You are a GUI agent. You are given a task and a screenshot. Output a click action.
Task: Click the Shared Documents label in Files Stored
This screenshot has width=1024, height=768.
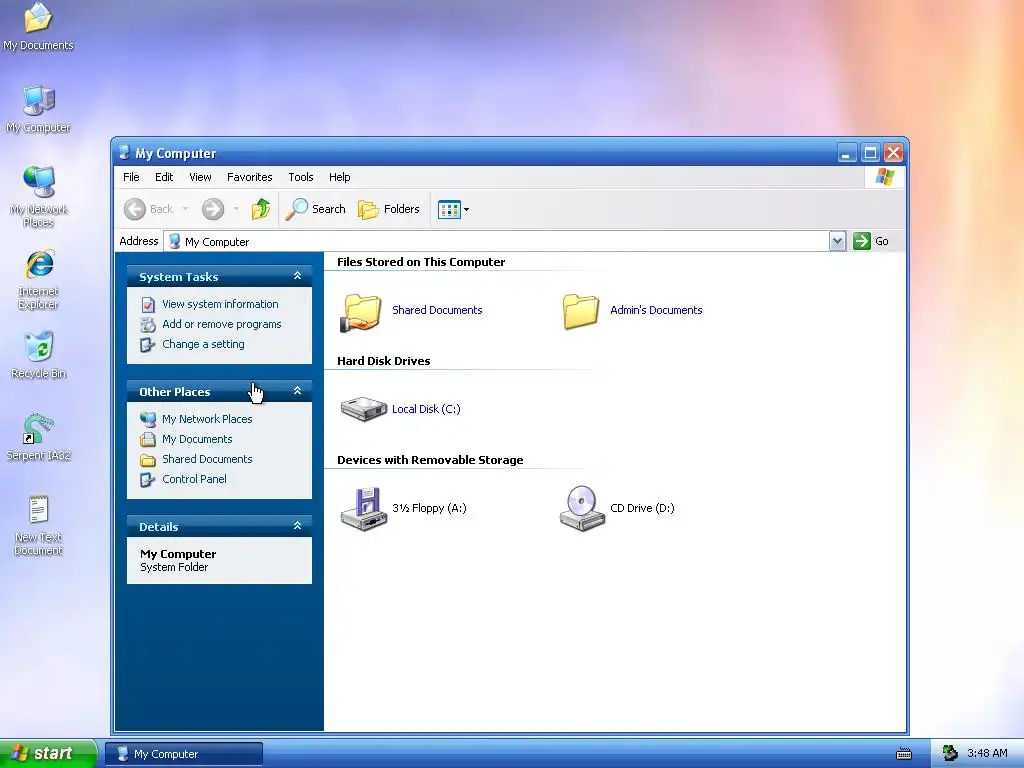point(437,310)
